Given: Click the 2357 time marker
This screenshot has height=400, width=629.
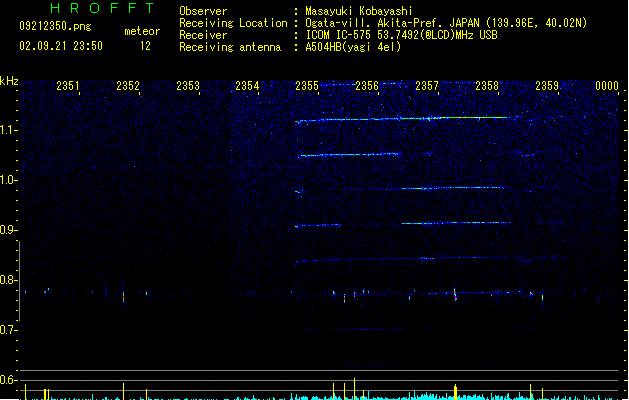Looking at the screenshot, I should click(427, 86).
